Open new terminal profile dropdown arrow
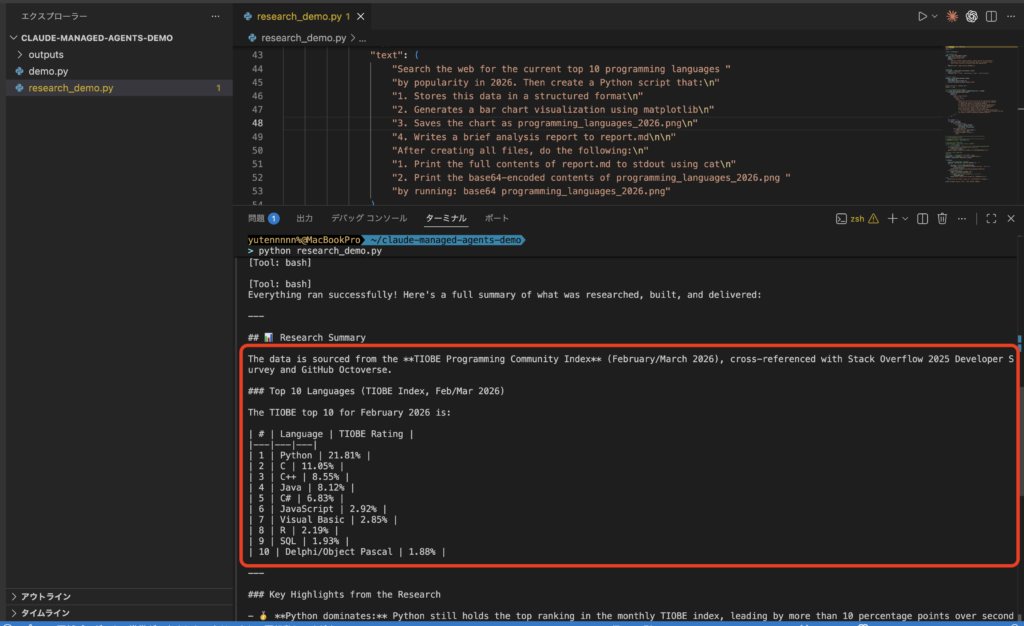 tap(905, 218)
